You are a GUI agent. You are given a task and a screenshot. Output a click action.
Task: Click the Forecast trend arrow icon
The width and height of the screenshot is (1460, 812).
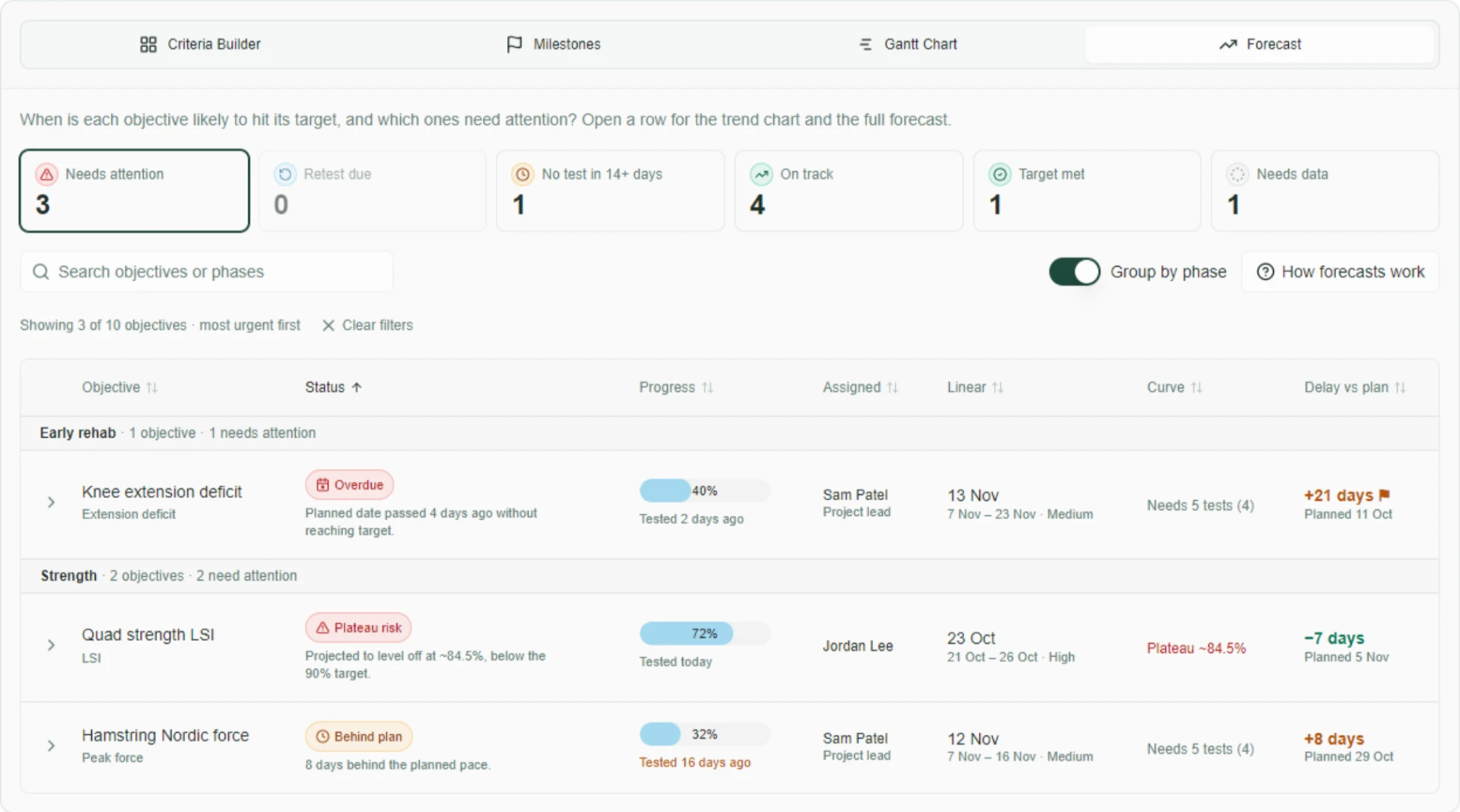(1228, 45)
